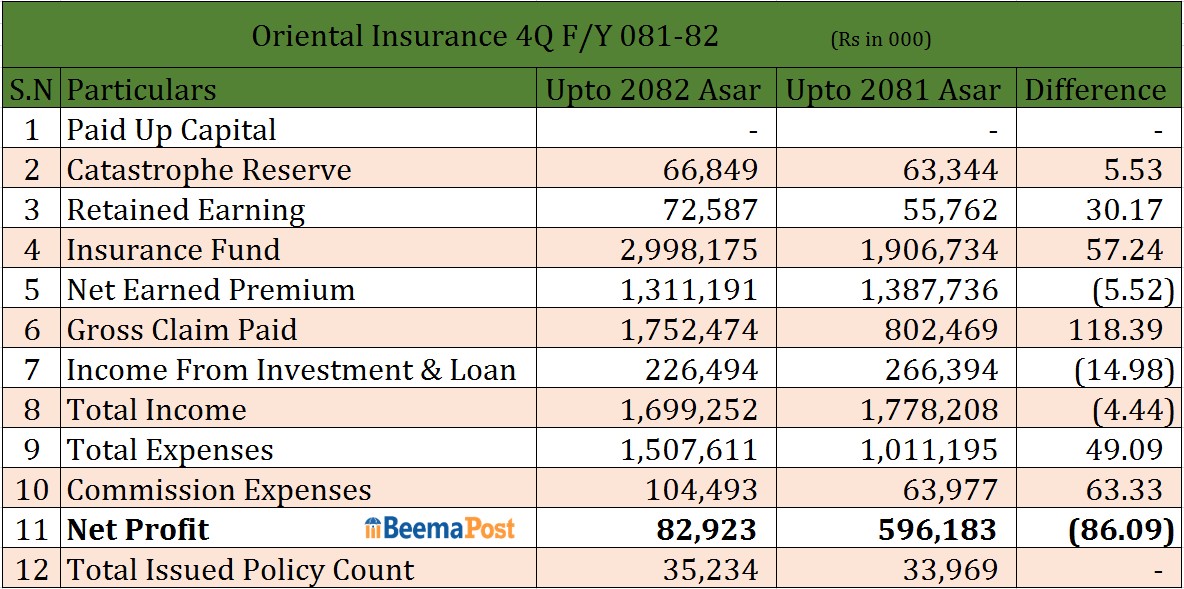This screenshot has width=1184, height=589.
Task: Click the Total Income value 1,778,208
Action: [929, 410]
